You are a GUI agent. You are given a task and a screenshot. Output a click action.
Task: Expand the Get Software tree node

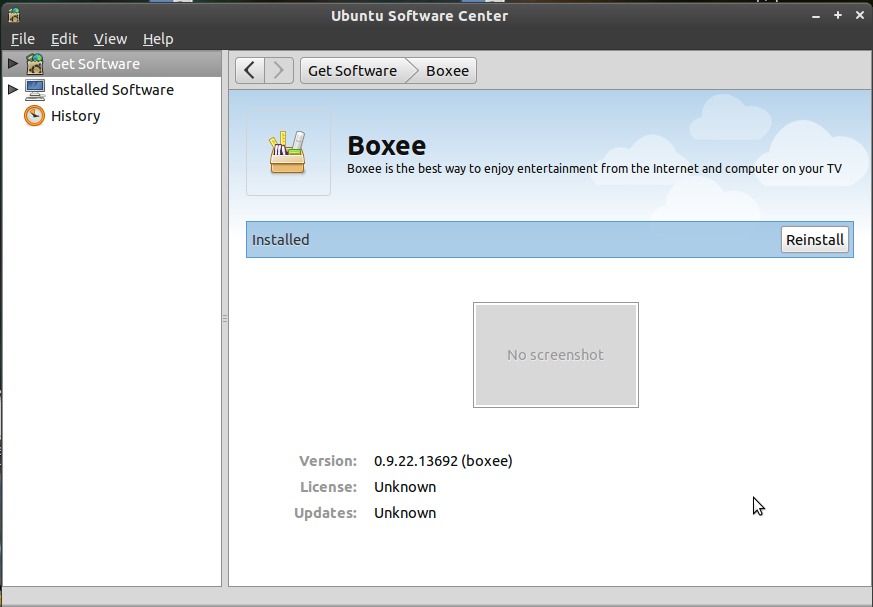pos(13,63)
